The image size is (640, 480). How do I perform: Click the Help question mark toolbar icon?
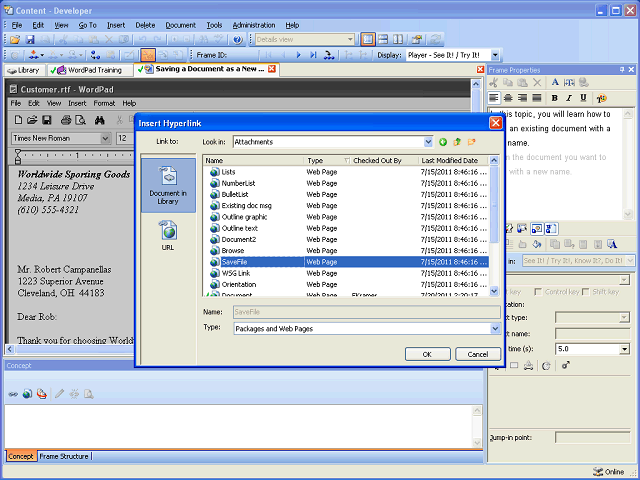237,39
